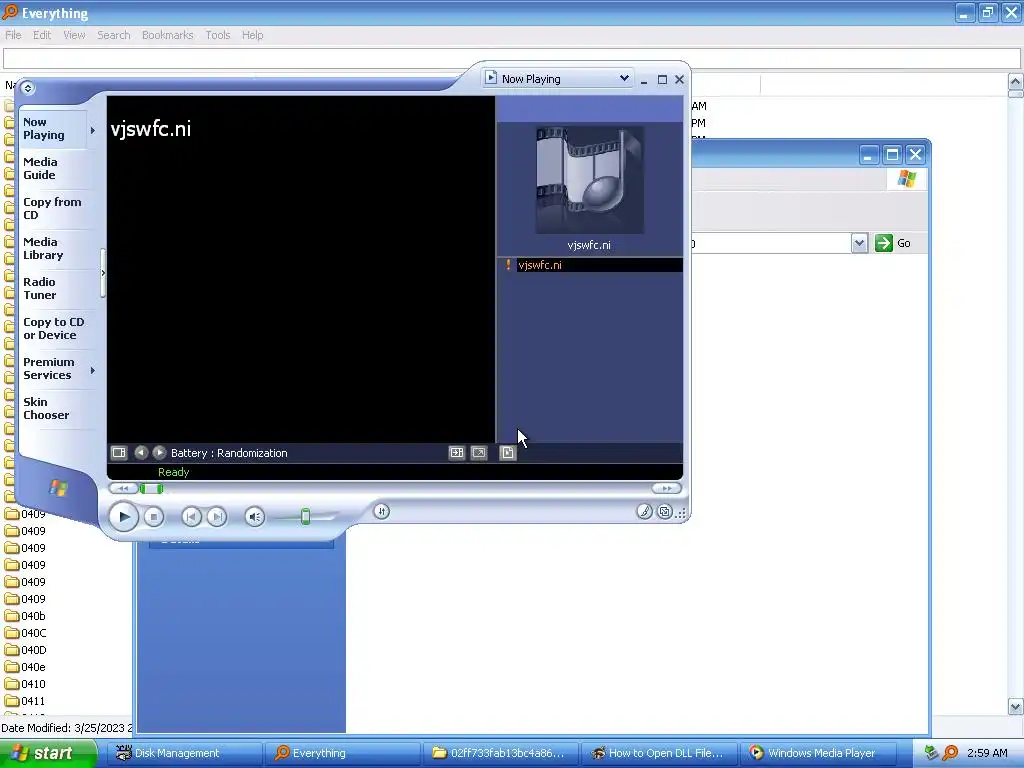Viewport: 1024px width, 768px height.
Task: Open the Now Playing dropdown list
Action: (x=624, y=78)
